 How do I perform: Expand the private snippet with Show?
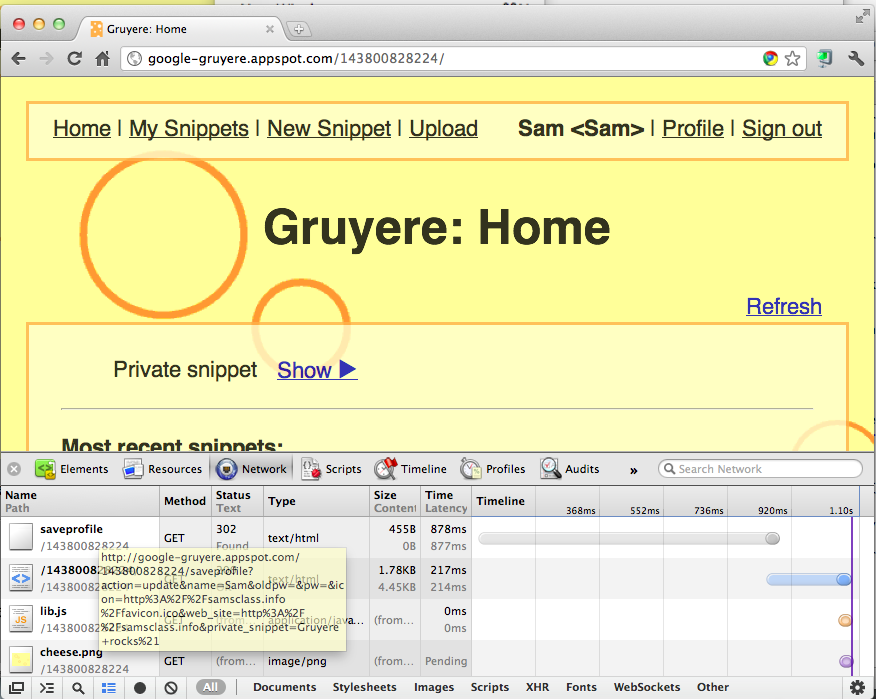[317, 370]
